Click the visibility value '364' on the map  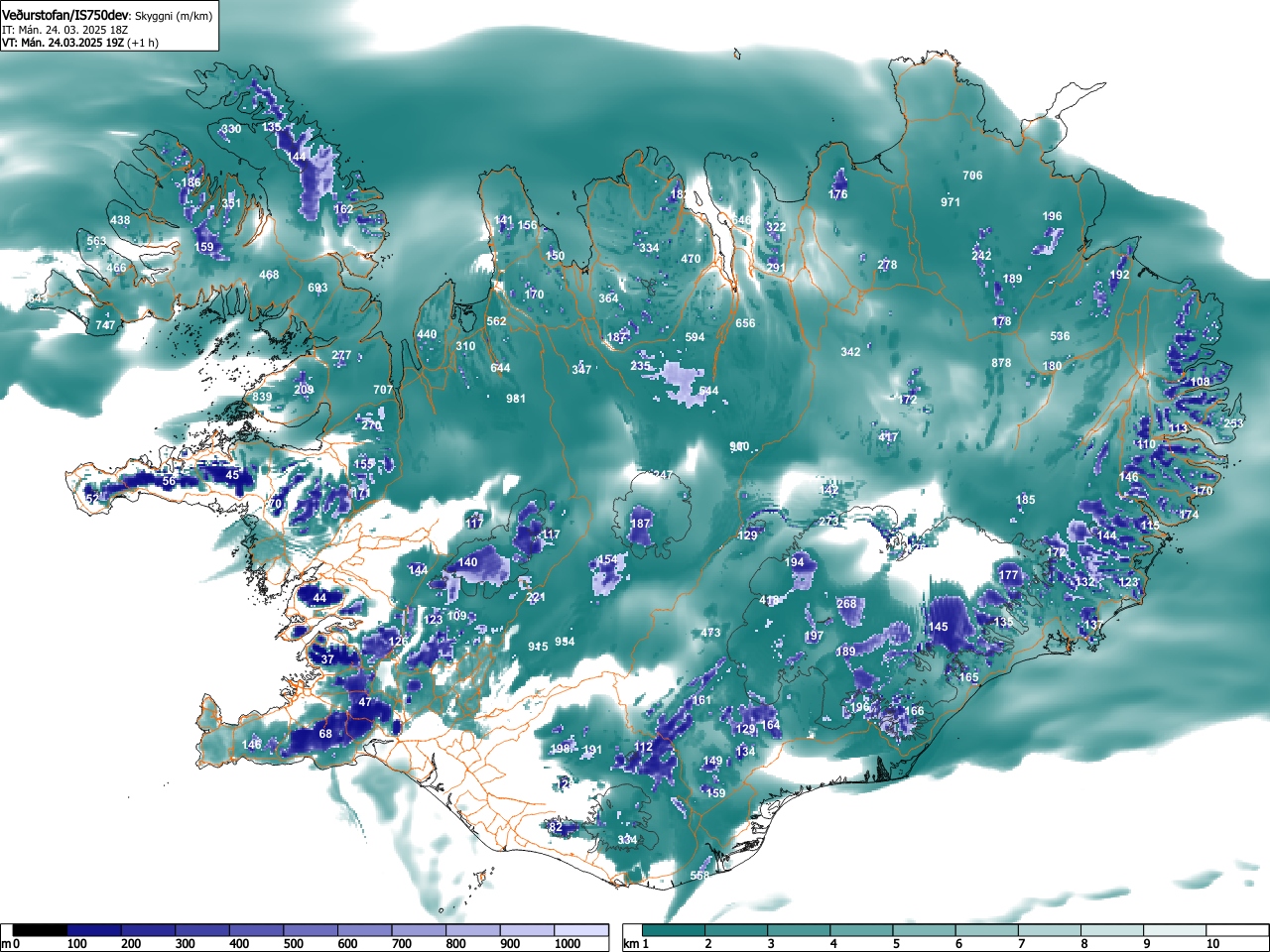click(x=608, y=298)
